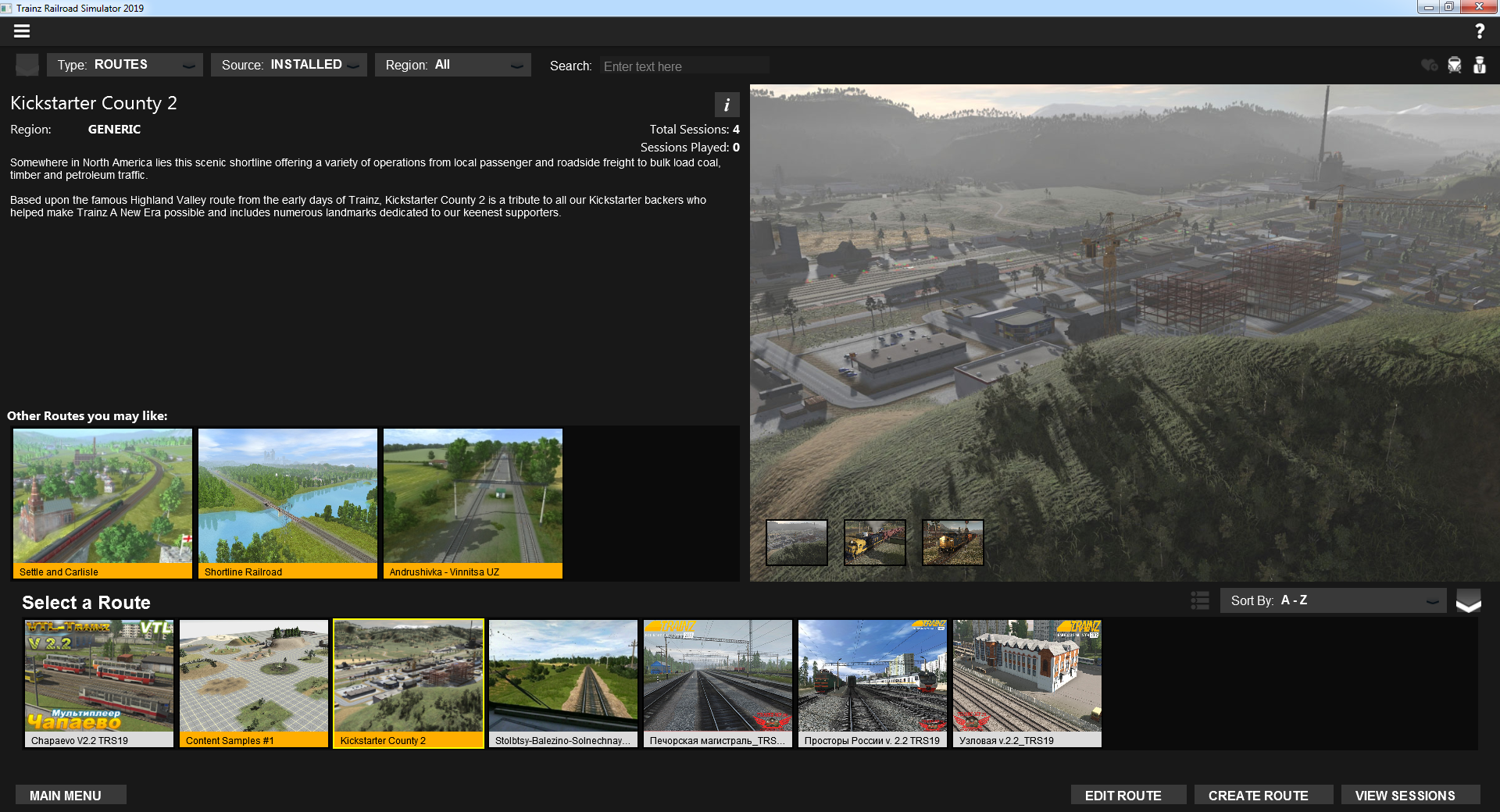Select the Stolbtsy-Balezino-Solnechnay route
Screen dimensions: 1500x812
pyautogui.click(x=563, y=684)
